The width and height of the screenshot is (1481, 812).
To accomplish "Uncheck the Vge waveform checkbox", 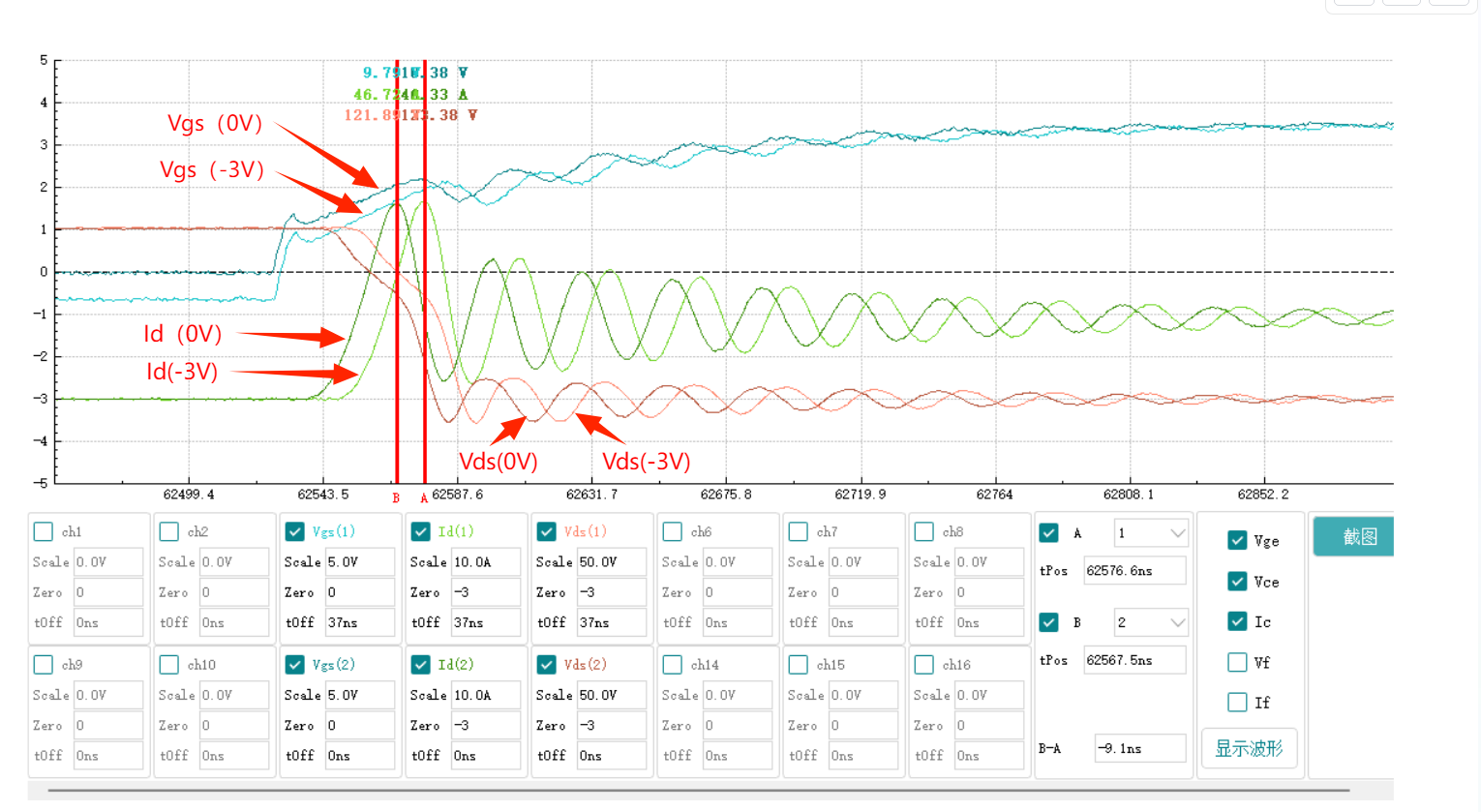I will [x=1237, y=541].
